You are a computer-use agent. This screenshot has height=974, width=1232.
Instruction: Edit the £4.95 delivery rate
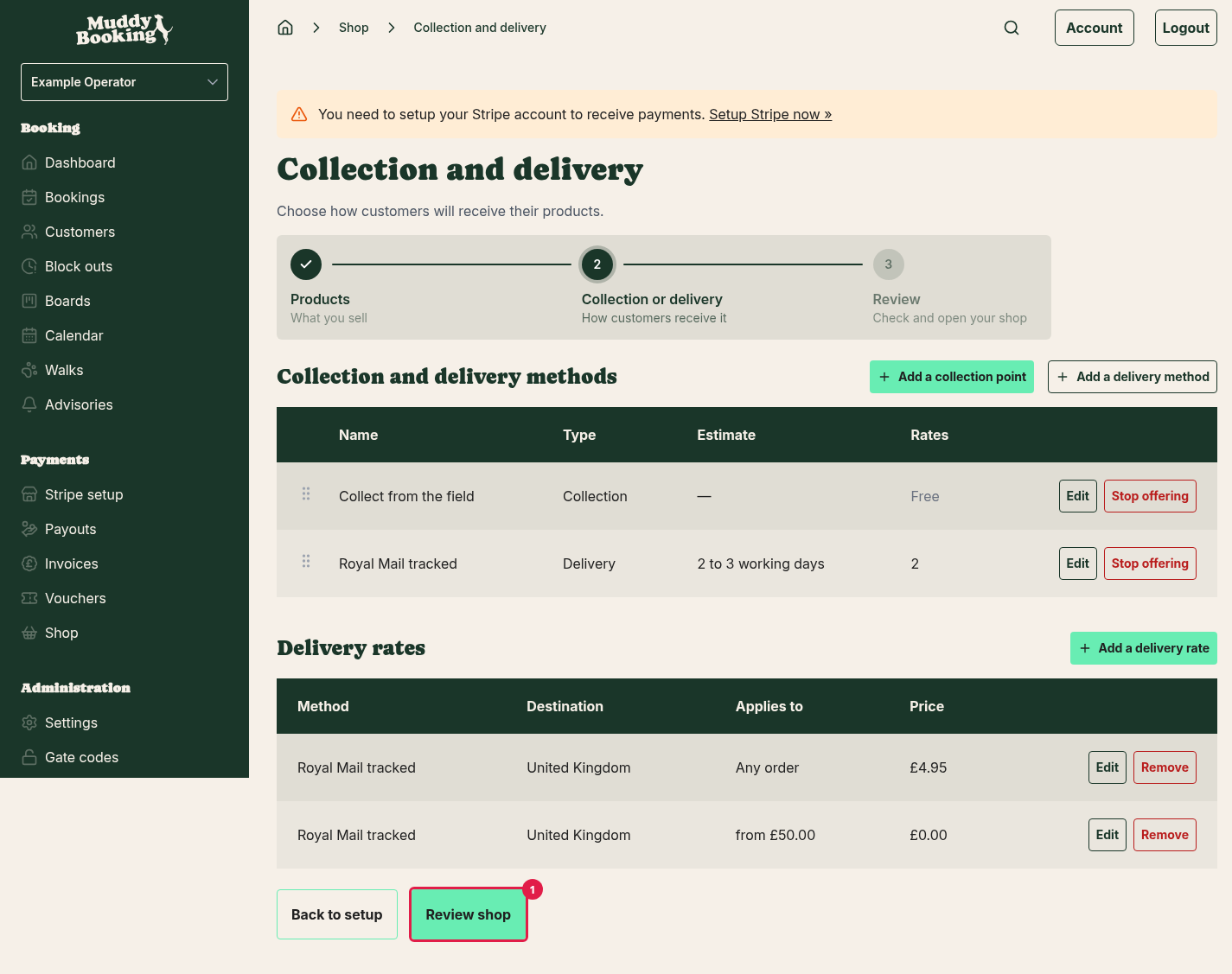(1108, 767)
